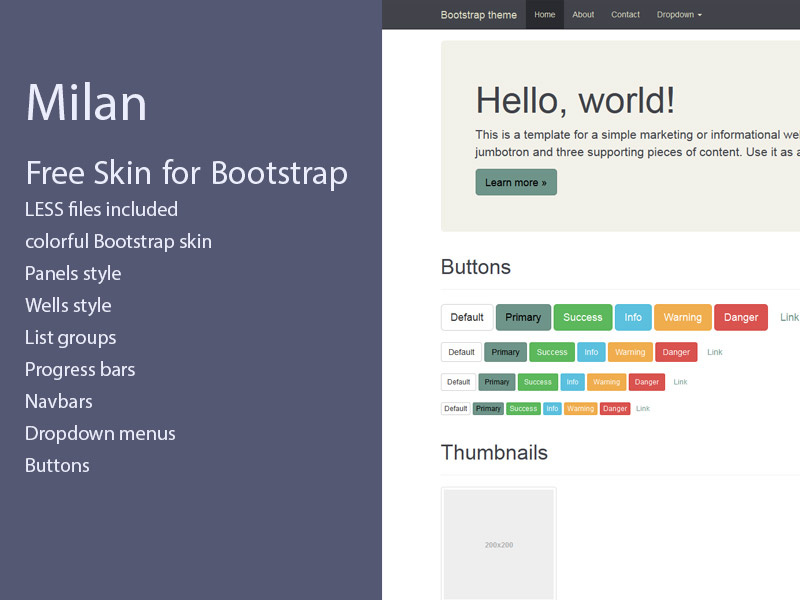Click the smallest Primary button
This screenshot has width=800, height=600.
point(488,409)
